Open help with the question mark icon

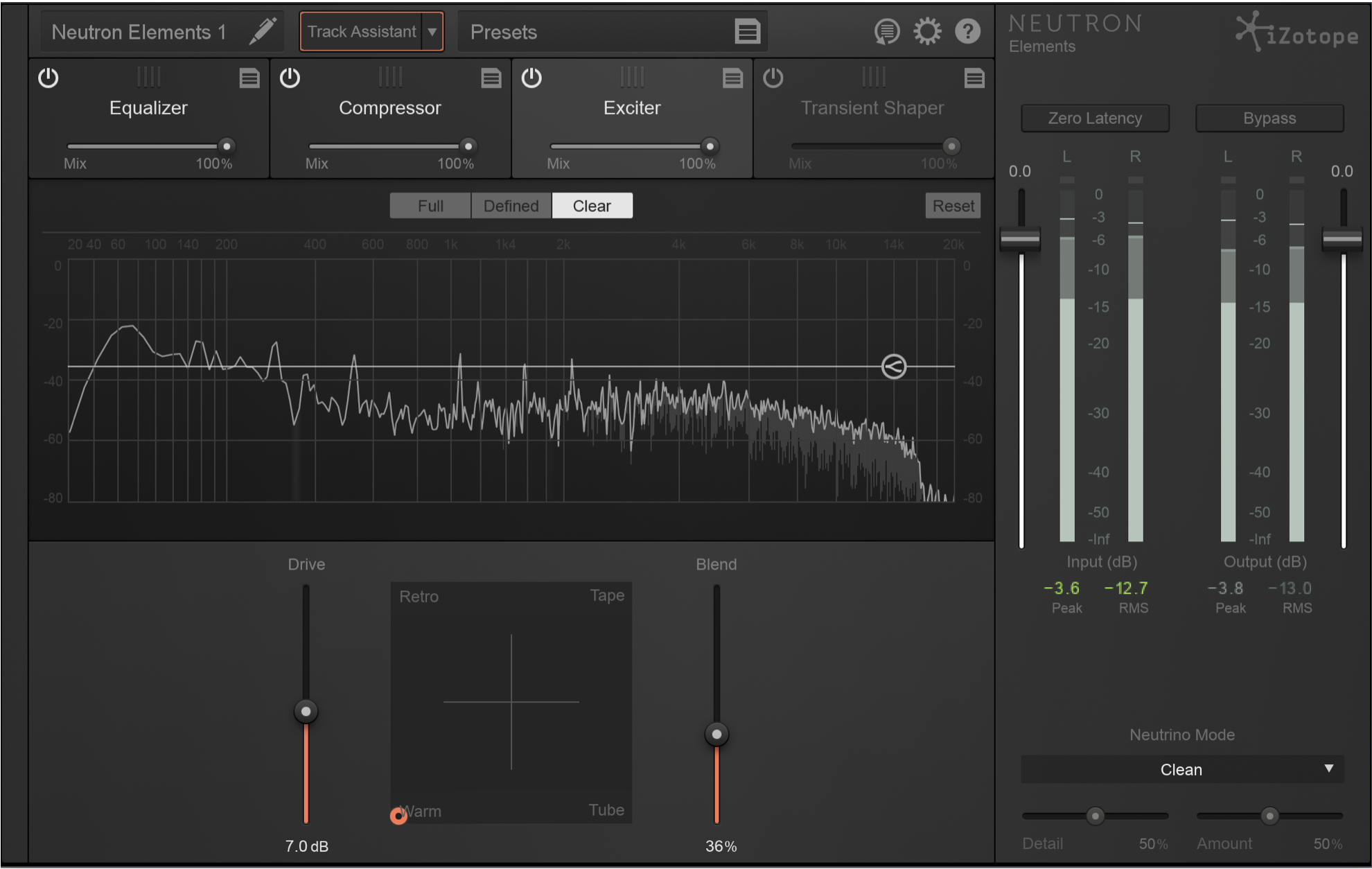pyautogui.click(x=967, y=31)
